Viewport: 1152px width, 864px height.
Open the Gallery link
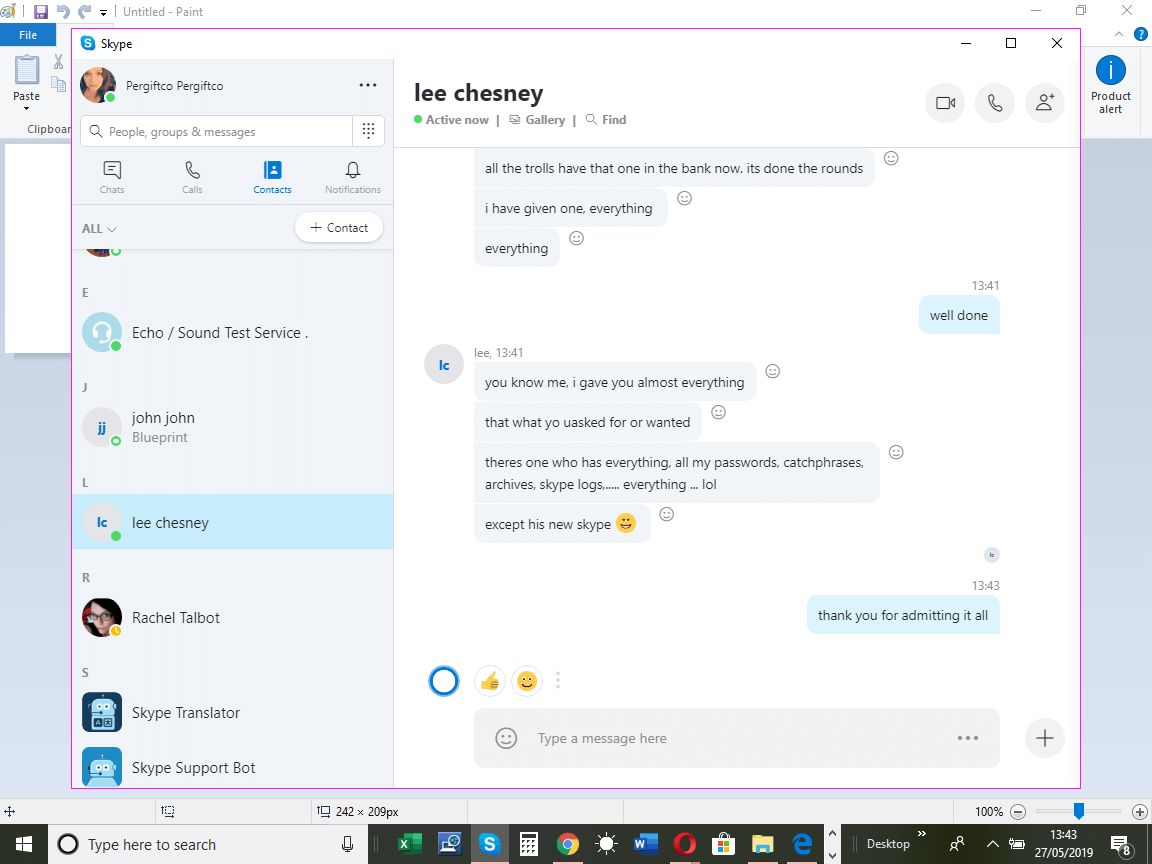click(537, 120)
